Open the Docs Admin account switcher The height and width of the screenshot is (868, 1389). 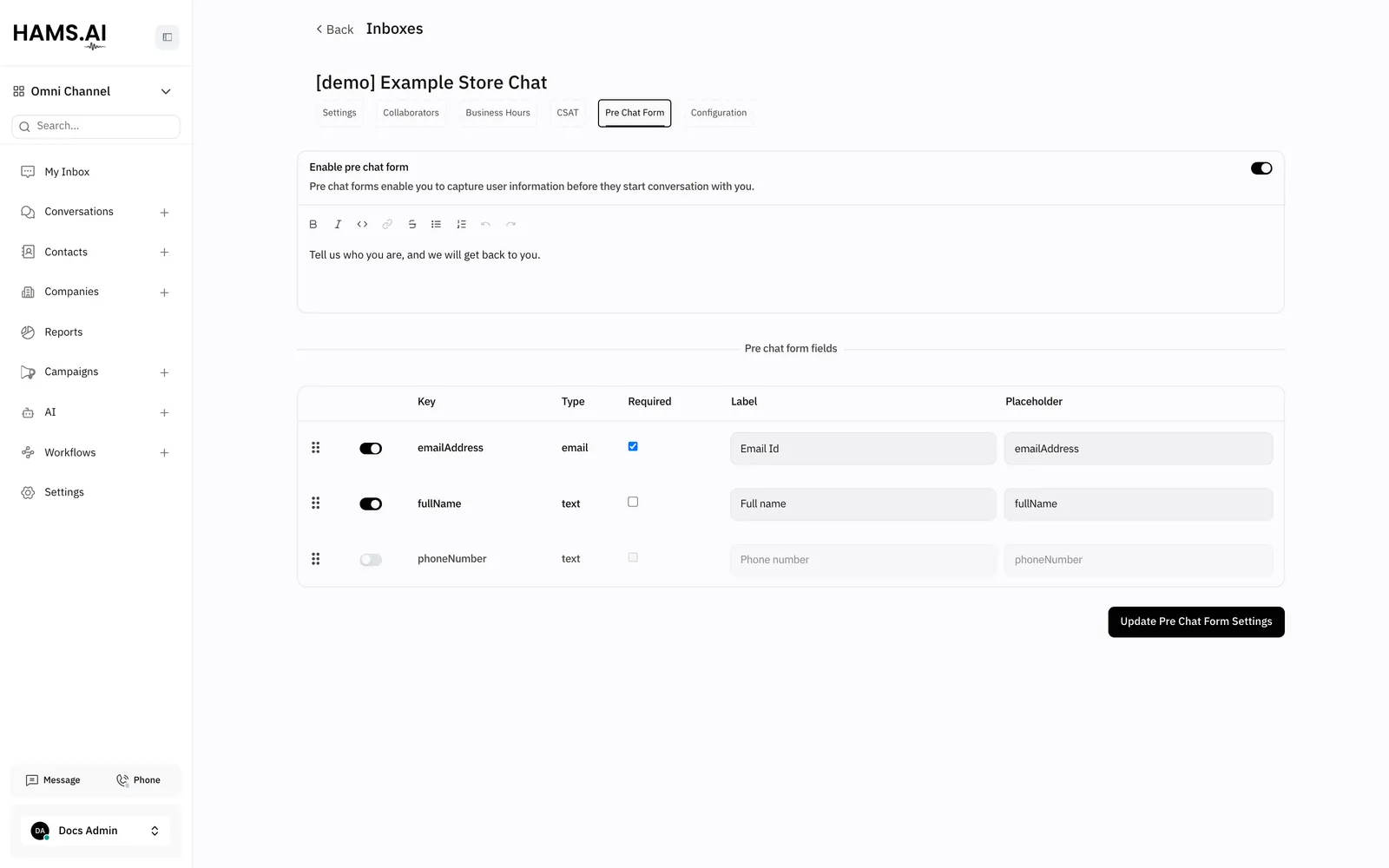point(95,831)
